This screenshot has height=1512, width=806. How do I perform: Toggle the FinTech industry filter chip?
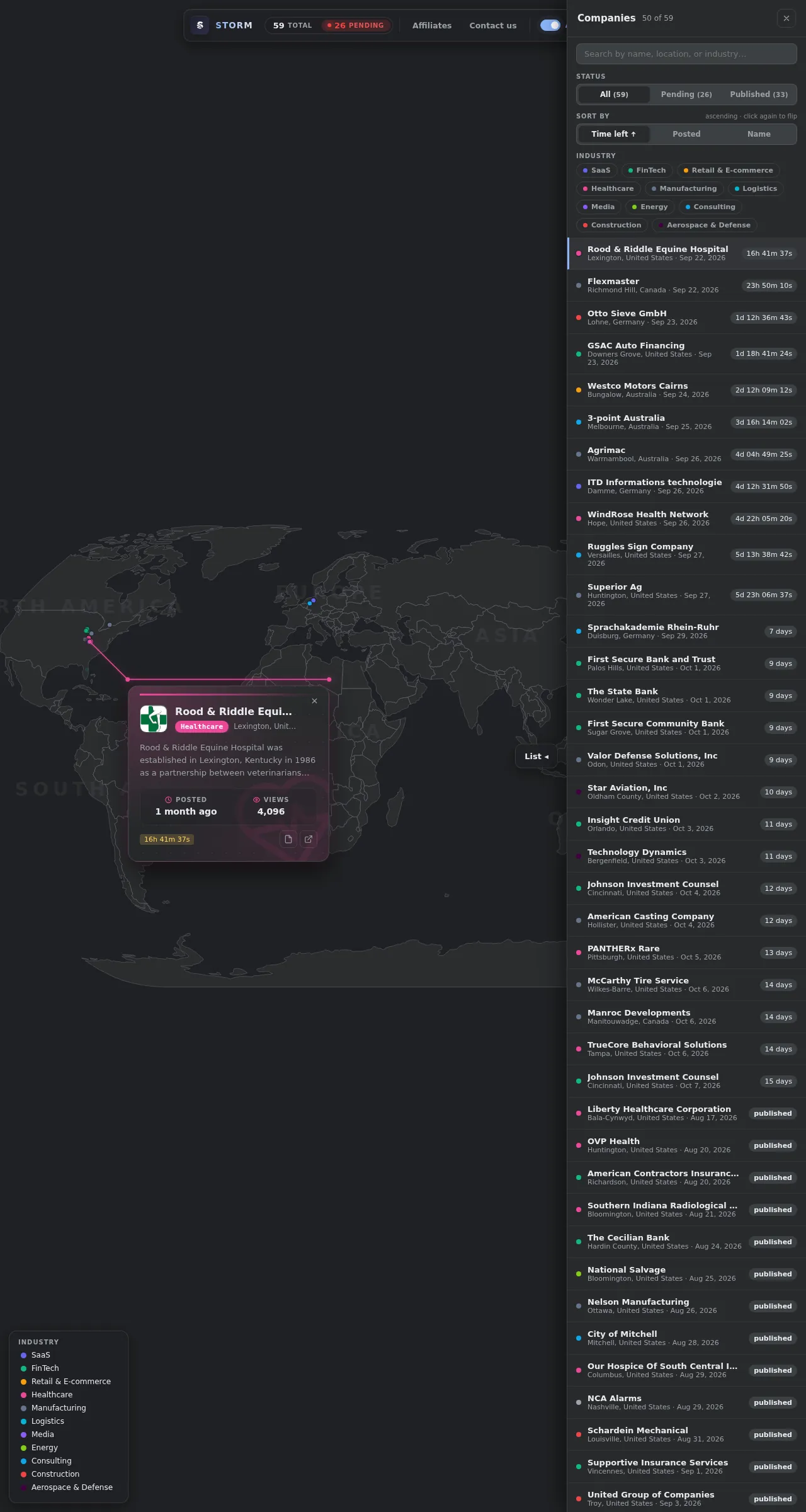[647, 170]
